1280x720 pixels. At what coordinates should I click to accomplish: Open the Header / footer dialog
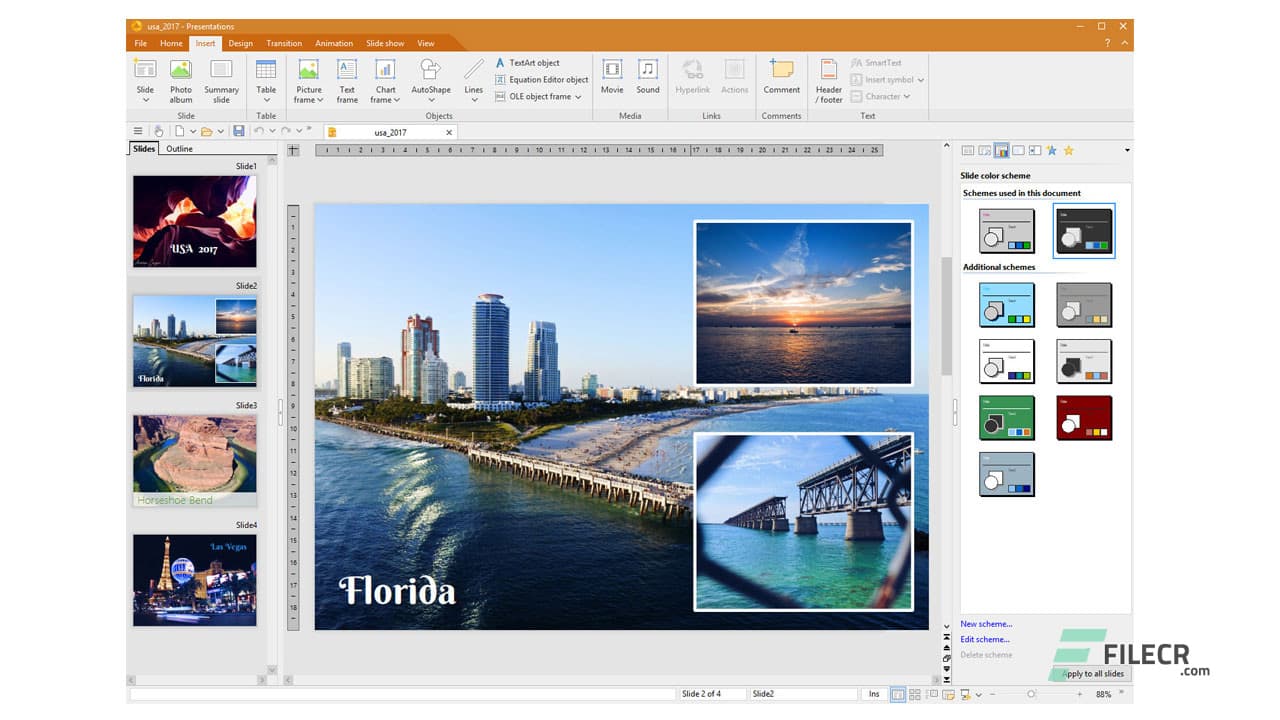tap(829, 80)
